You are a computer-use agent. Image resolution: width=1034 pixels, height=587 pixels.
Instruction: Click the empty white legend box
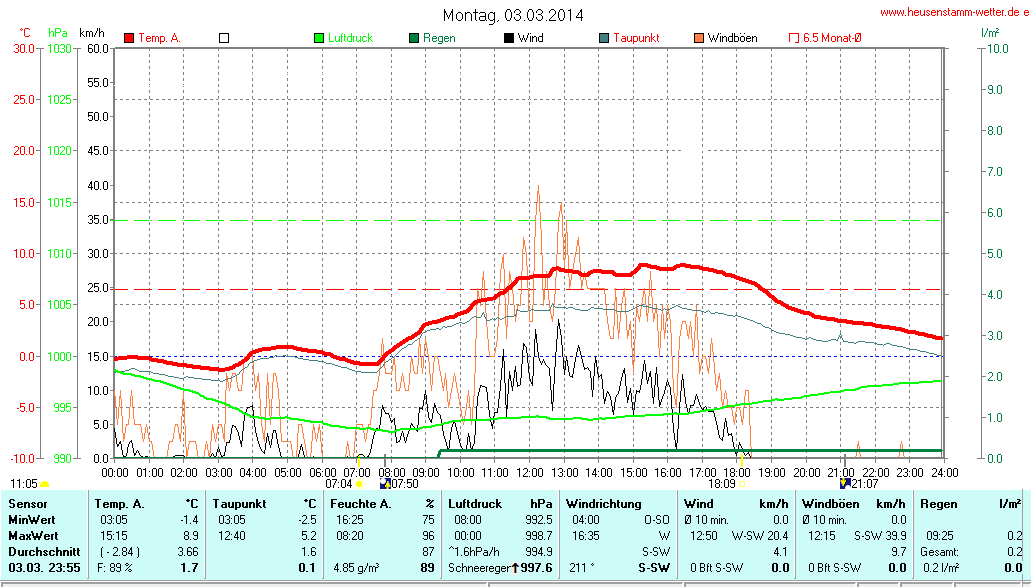coord(224,38)
